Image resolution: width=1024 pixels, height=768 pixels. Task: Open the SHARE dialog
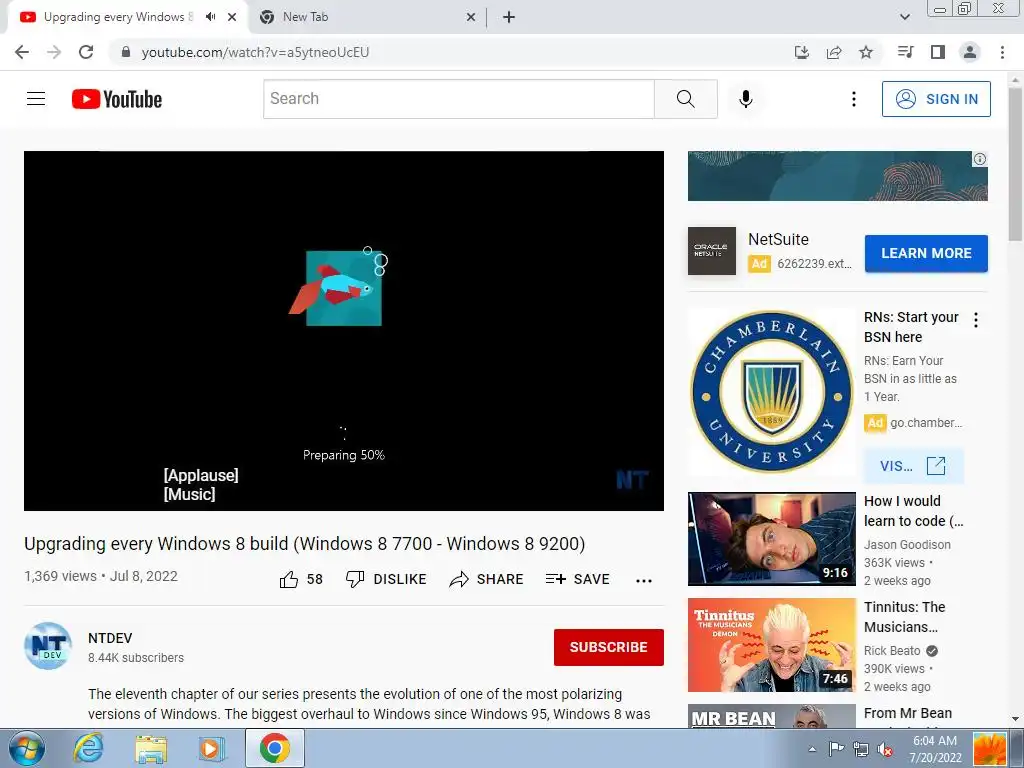tap(487, 579)
